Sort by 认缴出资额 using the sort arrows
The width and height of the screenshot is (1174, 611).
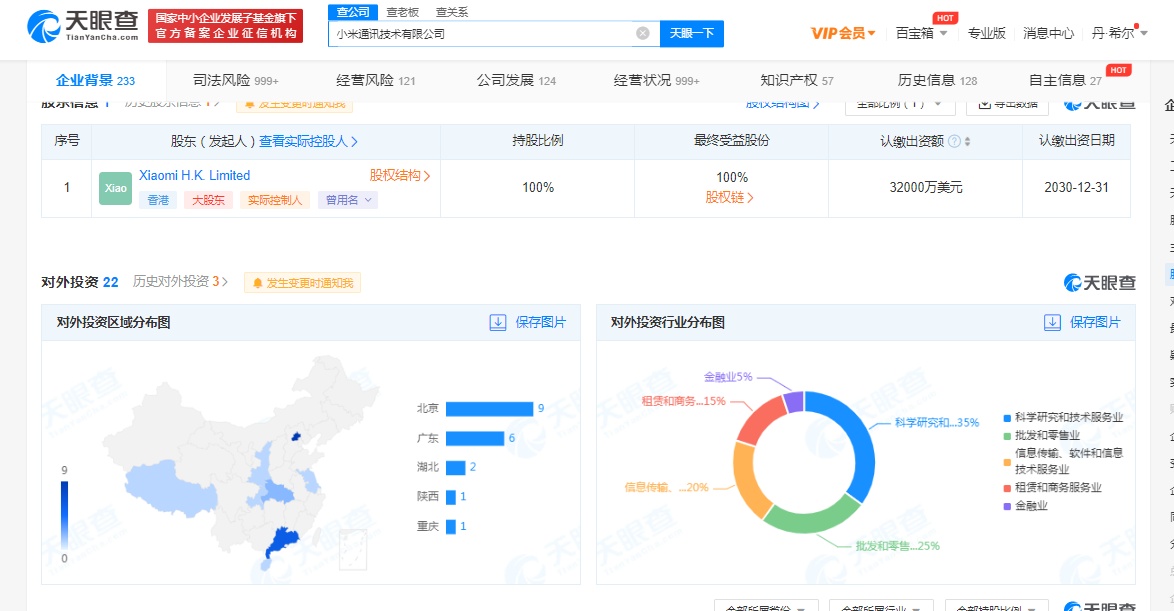[967, 141]
